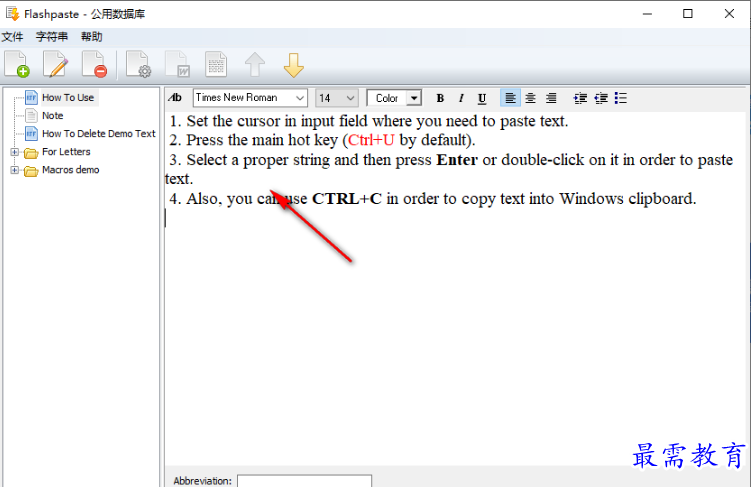
Task: Click the edit string pencil icon
Action: [x=56, y=64]
